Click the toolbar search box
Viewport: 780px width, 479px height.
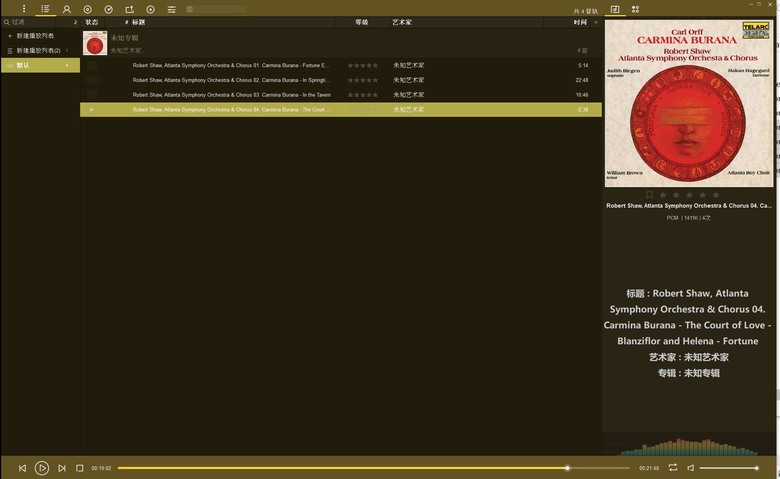216,9
